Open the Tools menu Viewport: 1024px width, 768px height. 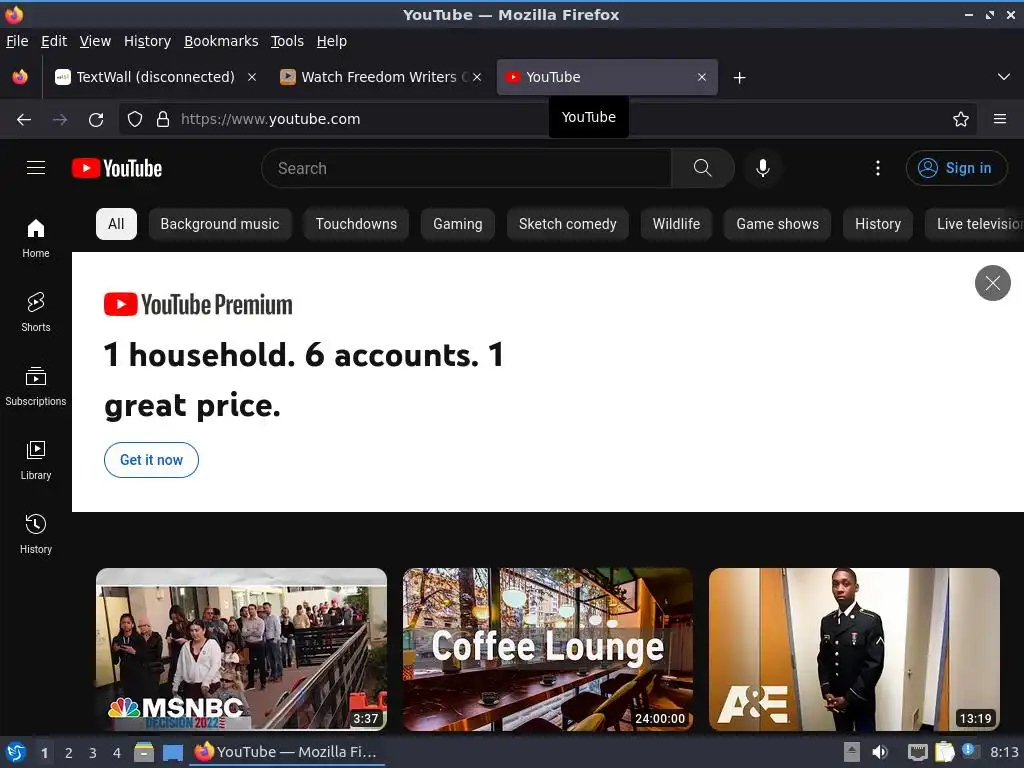pos(287,41)
